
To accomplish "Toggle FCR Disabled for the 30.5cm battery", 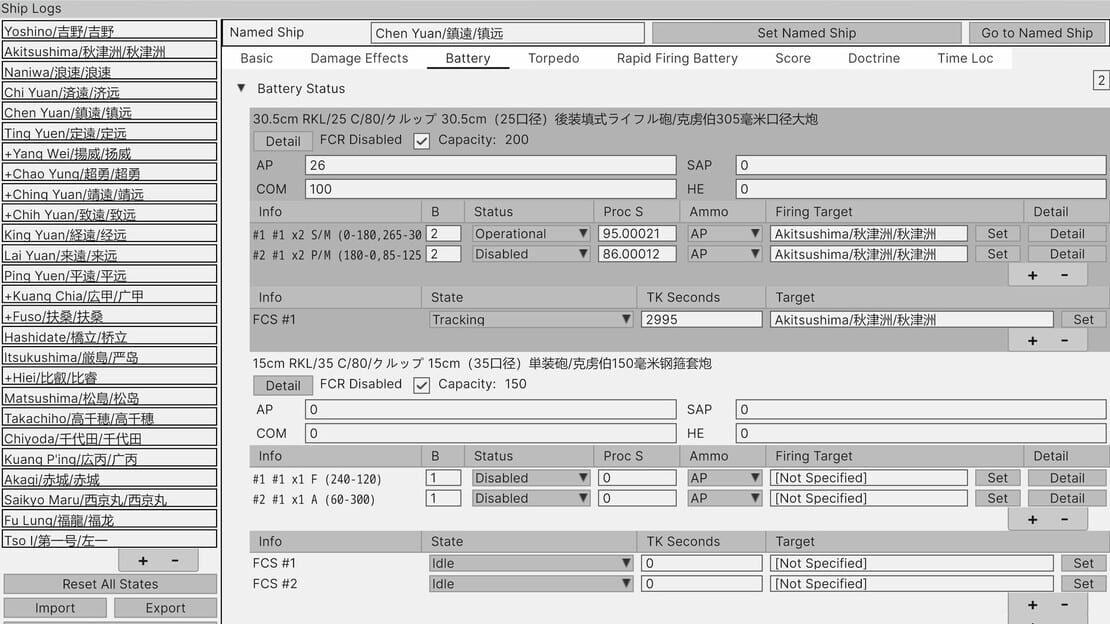I will [x=421, y=141].
